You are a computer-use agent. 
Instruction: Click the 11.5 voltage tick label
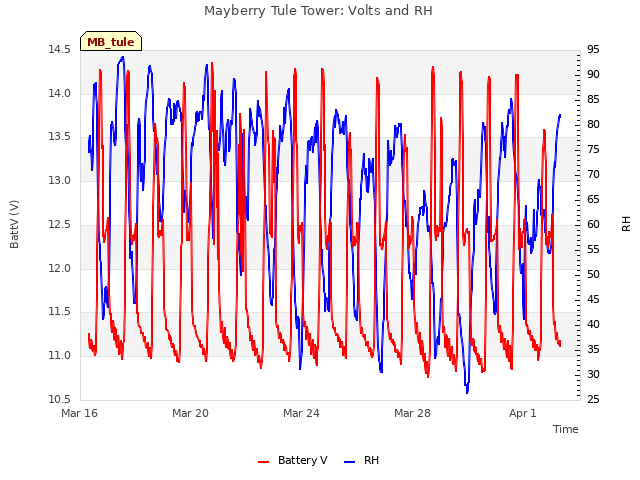(60, 311)
